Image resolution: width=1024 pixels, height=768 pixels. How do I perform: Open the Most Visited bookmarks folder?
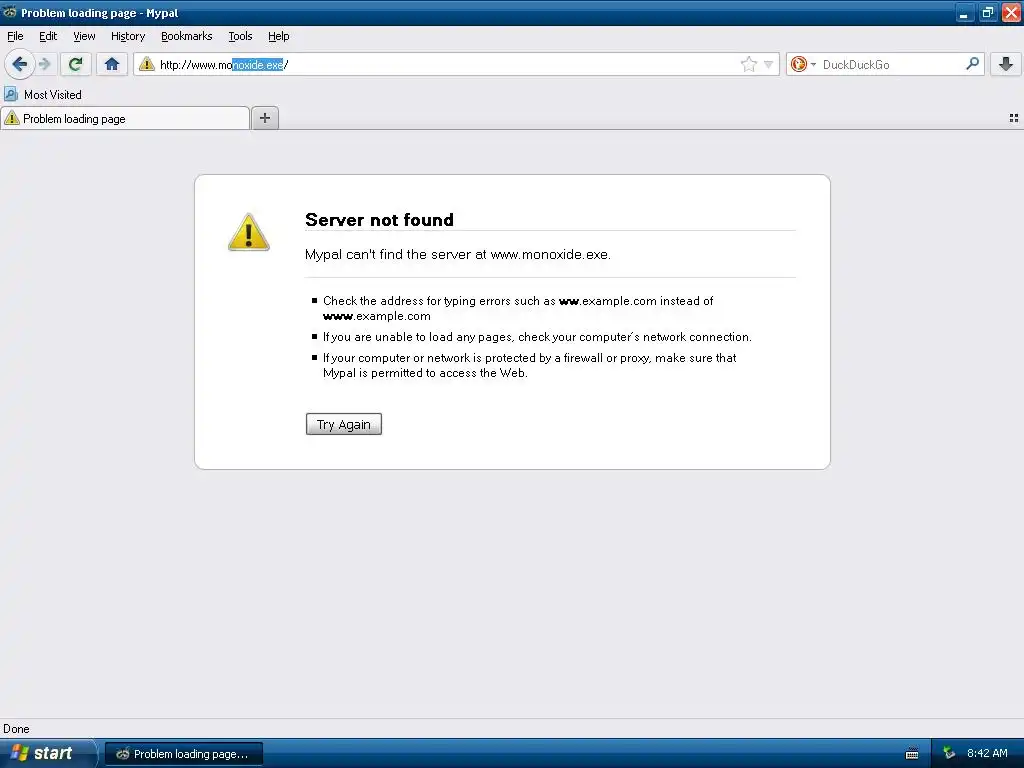click(x=43, y=95)
